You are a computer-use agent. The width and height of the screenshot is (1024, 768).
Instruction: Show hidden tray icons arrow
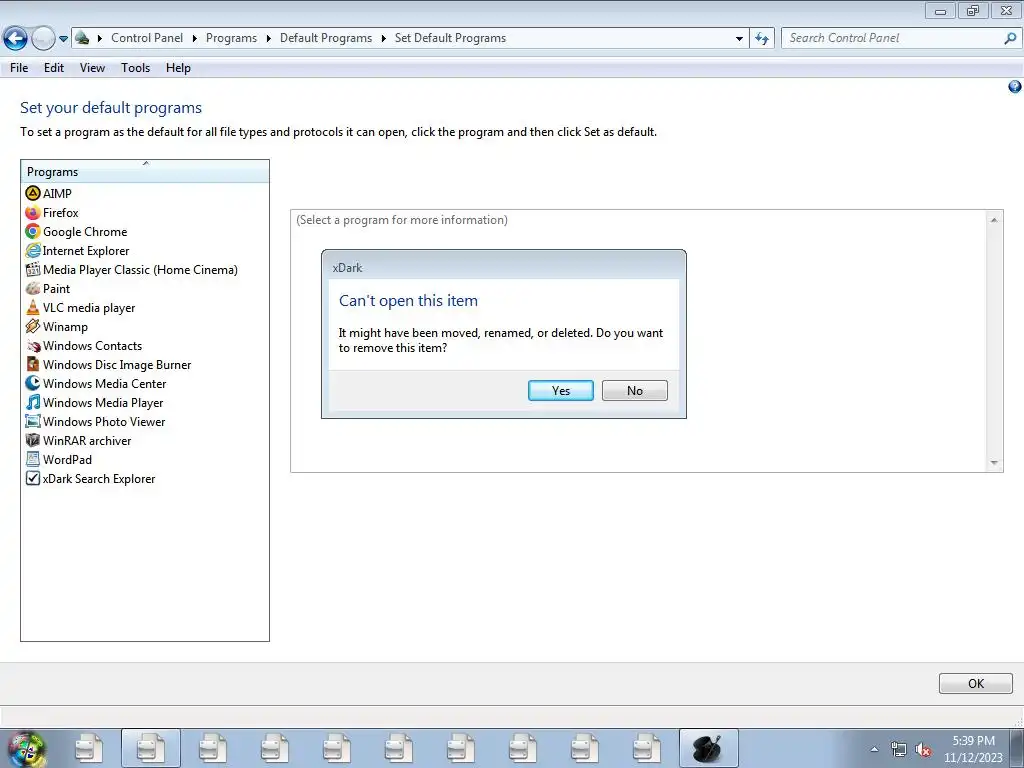pyautogui.click(x=874, y=749)
